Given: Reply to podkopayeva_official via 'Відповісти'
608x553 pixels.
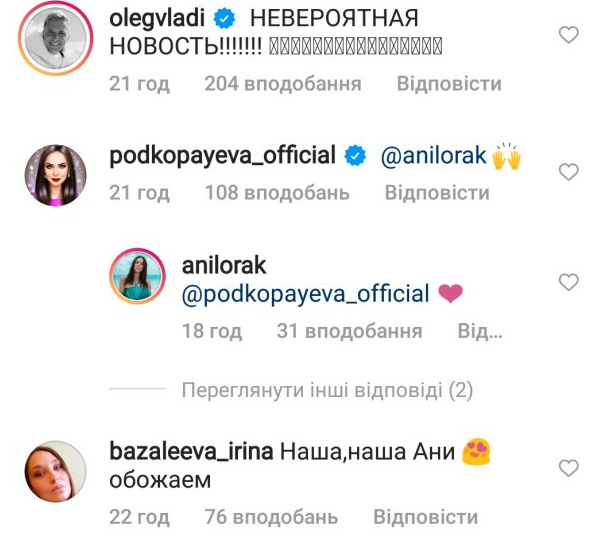Looking at the screenshot, I should point(437,193).
